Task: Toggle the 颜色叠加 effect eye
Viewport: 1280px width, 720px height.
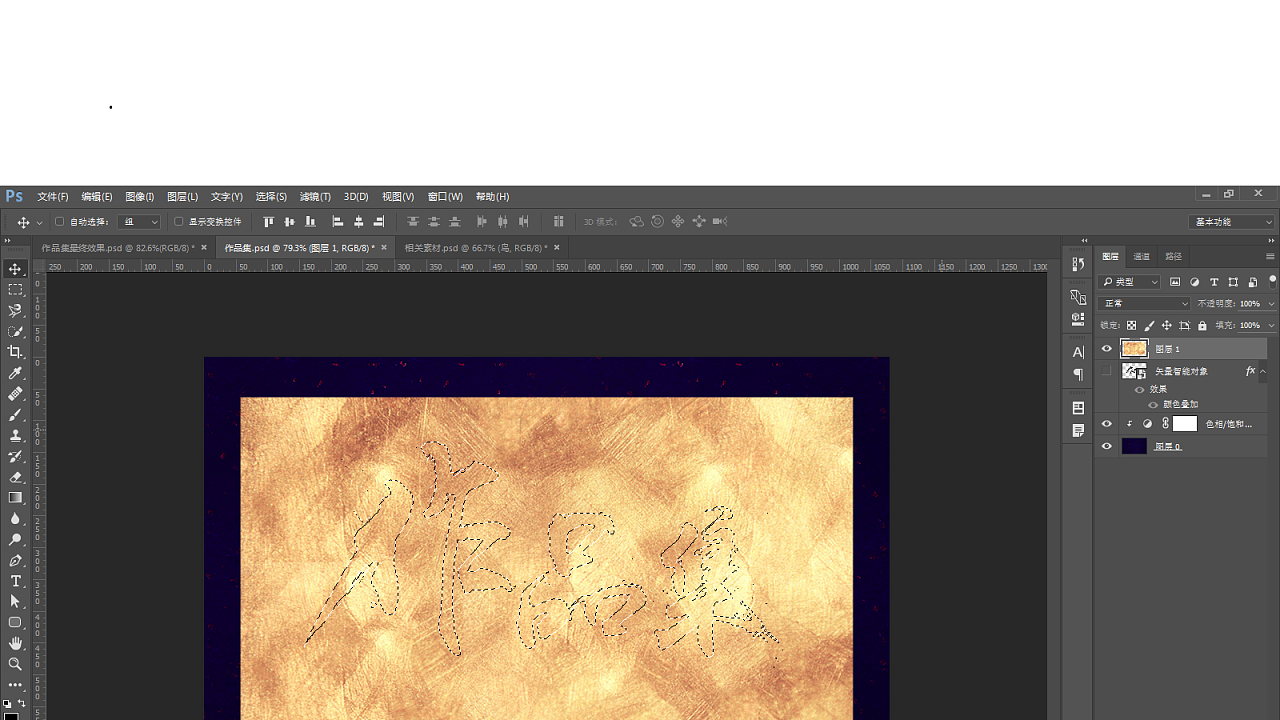Action: pos(1153,405)
